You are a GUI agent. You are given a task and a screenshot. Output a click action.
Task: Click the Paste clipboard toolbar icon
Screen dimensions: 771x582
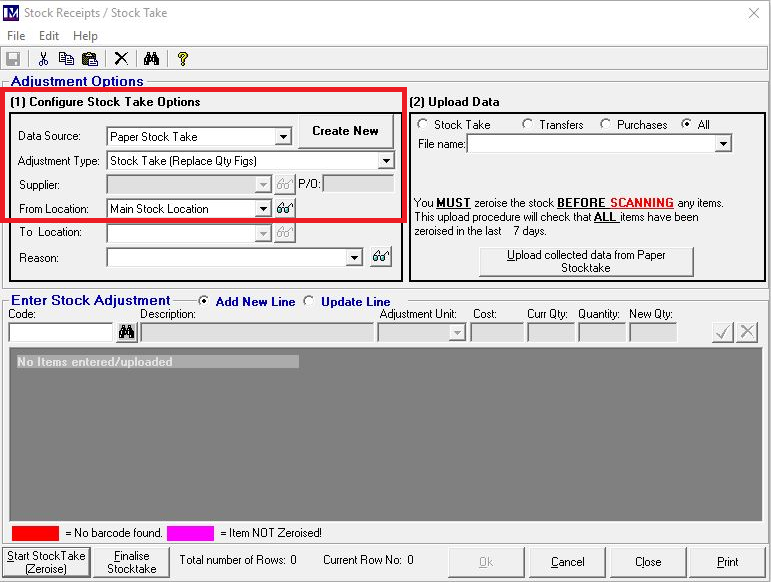coord(89,59)
